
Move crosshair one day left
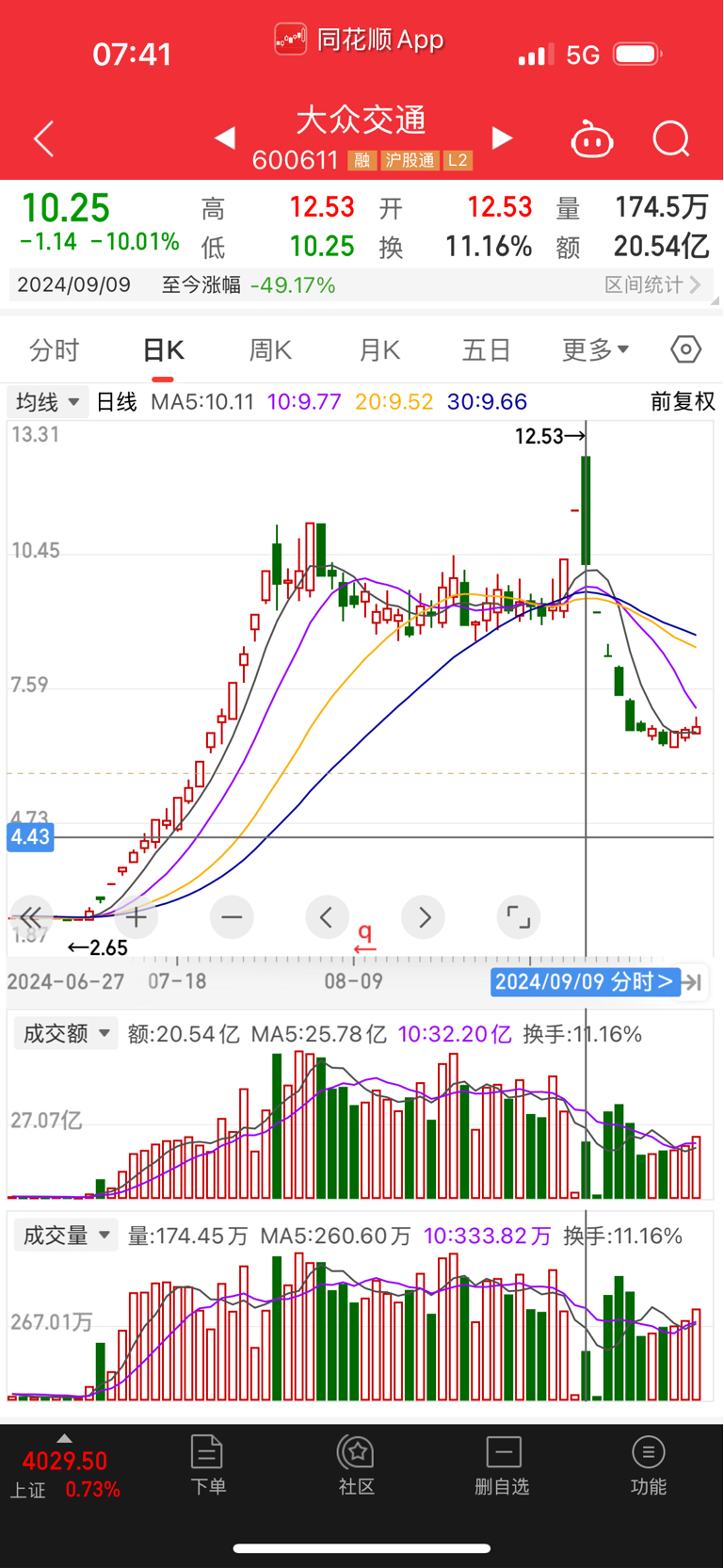(x=327, y=917)
